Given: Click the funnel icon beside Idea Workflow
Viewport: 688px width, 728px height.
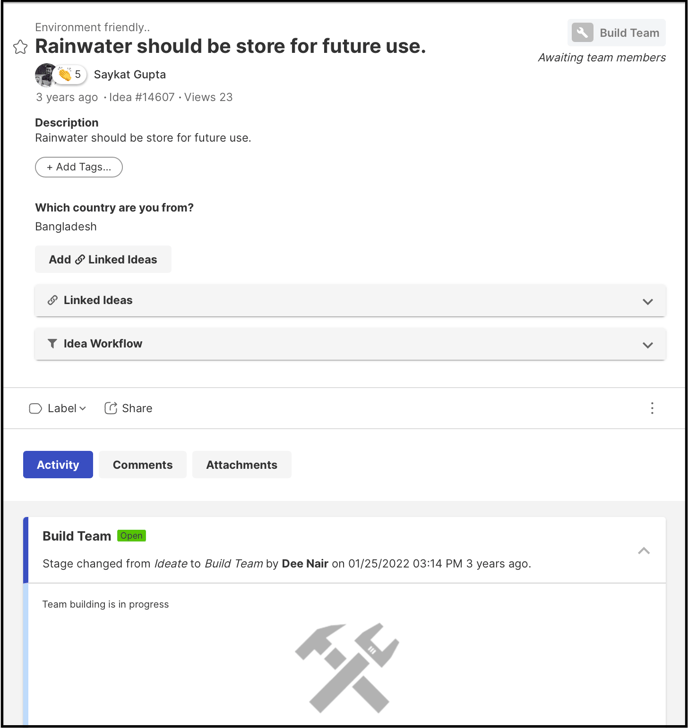Looking at the screenshot, I should point(52,344).
